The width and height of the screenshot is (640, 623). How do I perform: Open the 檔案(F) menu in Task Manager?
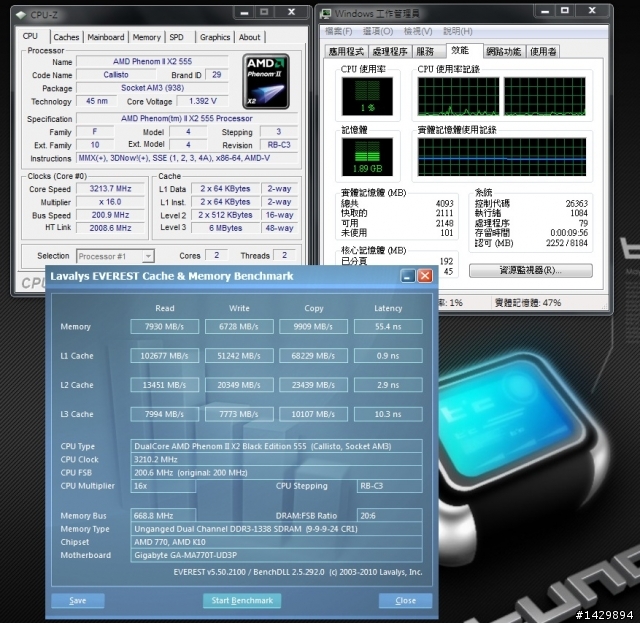339,31
